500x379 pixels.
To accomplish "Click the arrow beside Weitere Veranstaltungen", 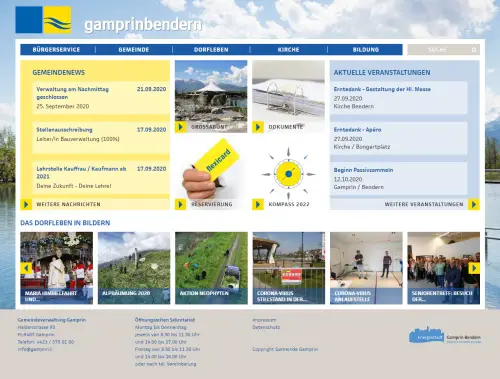I will [474, 204].
